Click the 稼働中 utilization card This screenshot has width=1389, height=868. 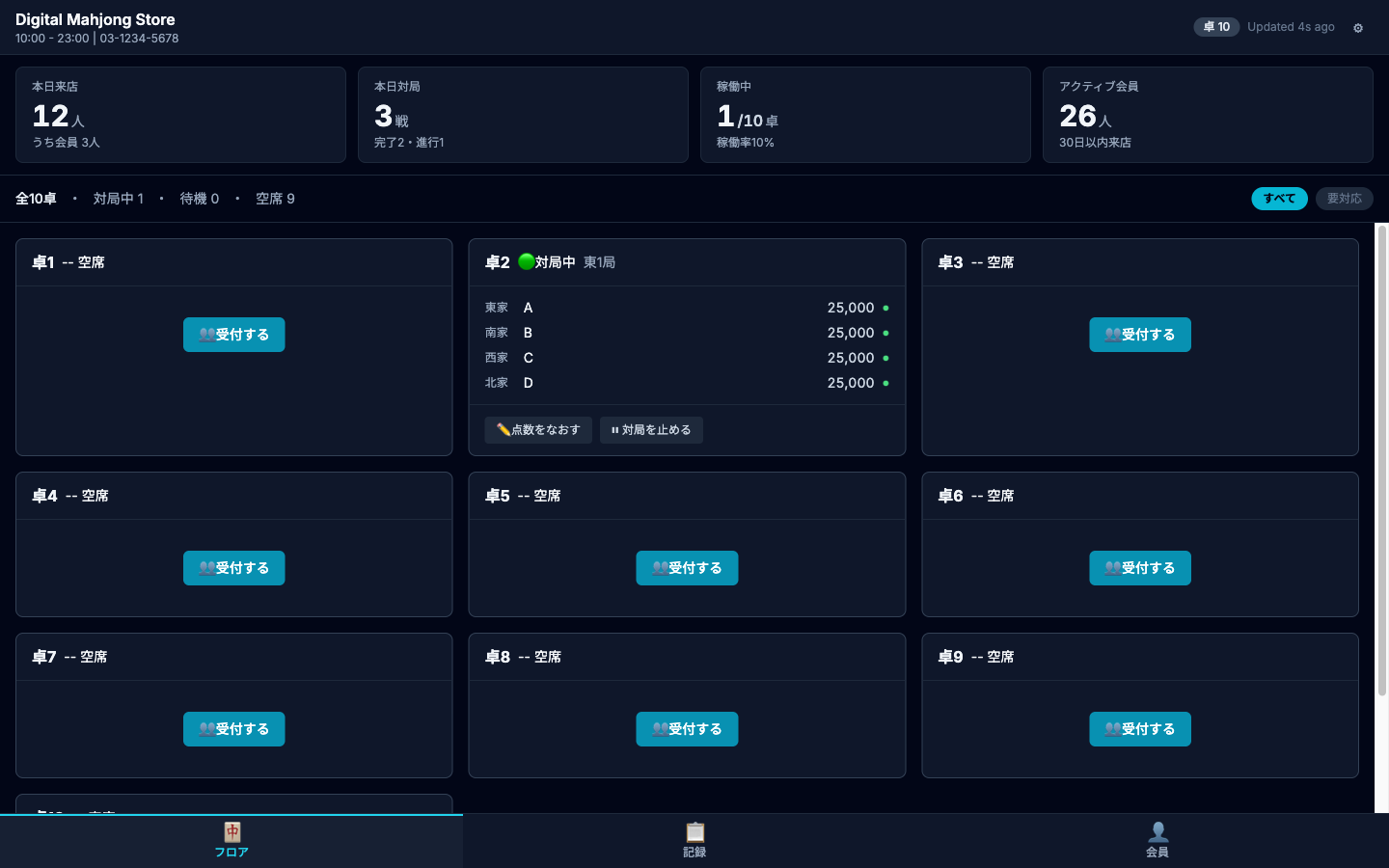click(x=865, y=115)
